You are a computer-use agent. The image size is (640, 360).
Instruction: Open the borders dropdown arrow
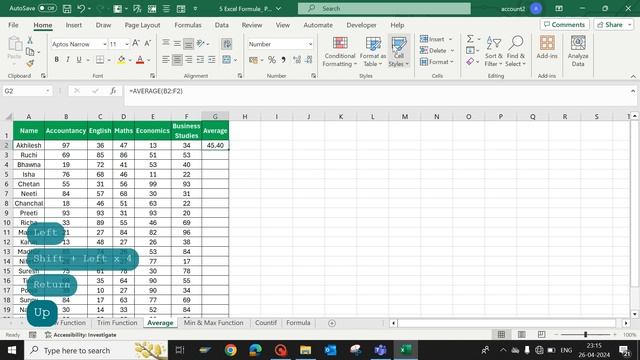[109, 60]
